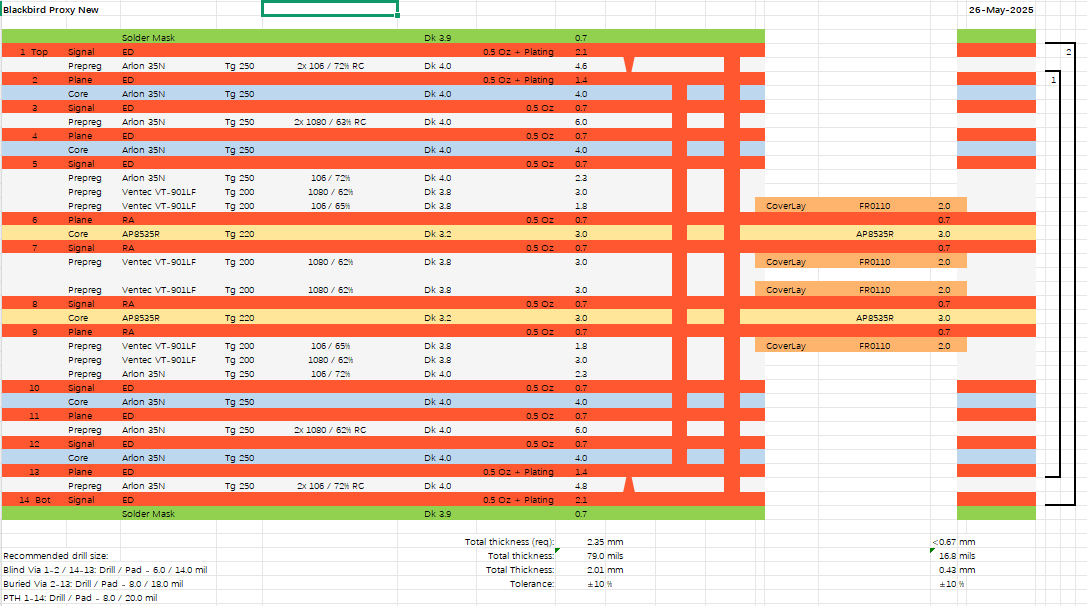Viewport: 1087px width, 606px height.
Task: Select the 16.8 mils flex thickness cell
Action: tap(957, 556)
